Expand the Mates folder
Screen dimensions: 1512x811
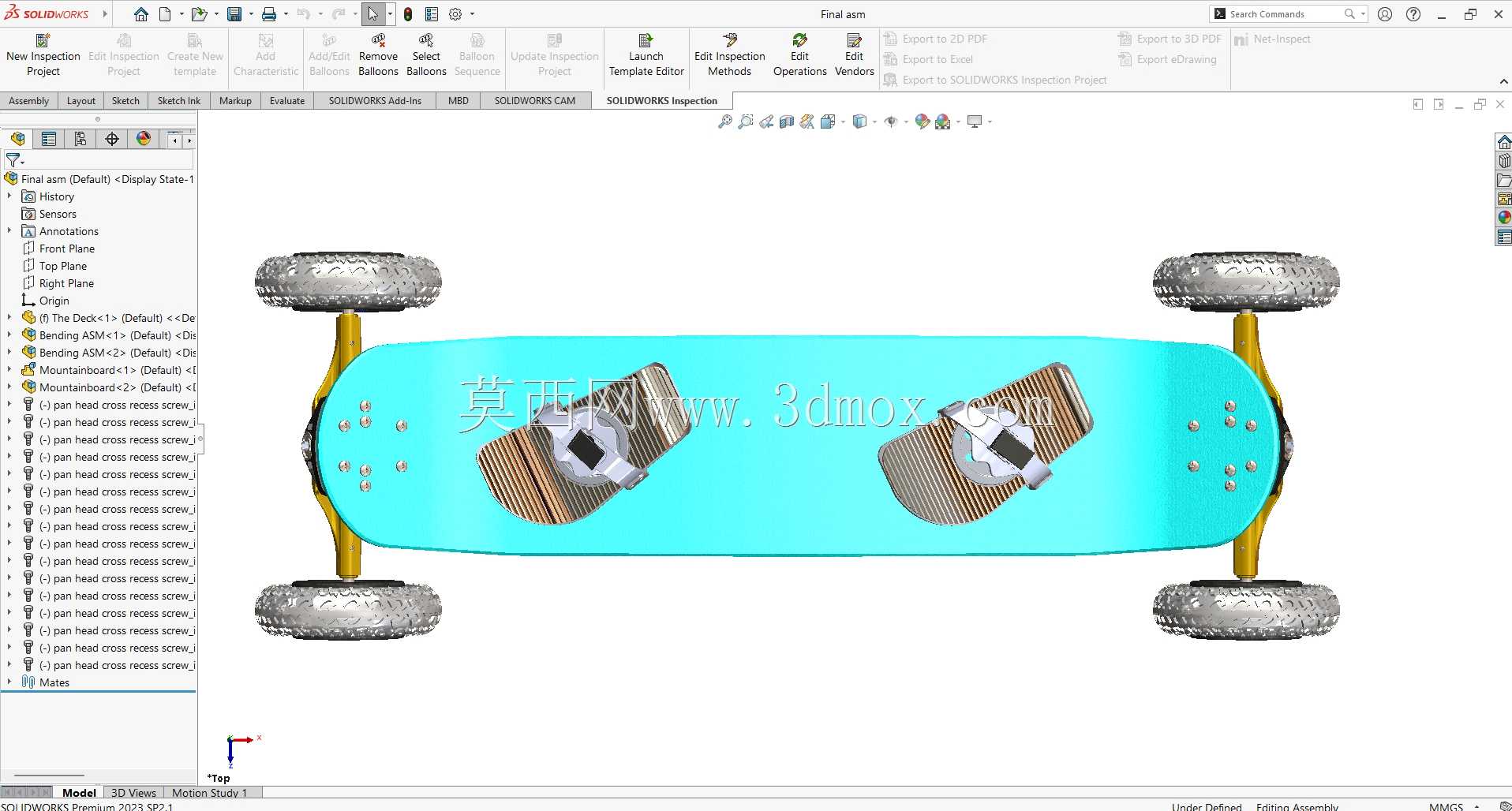(x=9, y=682)
